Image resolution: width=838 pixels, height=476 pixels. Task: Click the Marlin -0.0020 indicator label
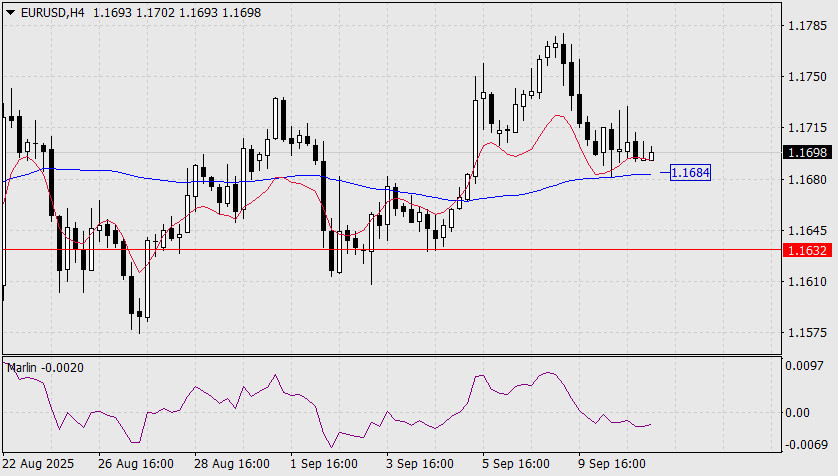tap(45, 368)
